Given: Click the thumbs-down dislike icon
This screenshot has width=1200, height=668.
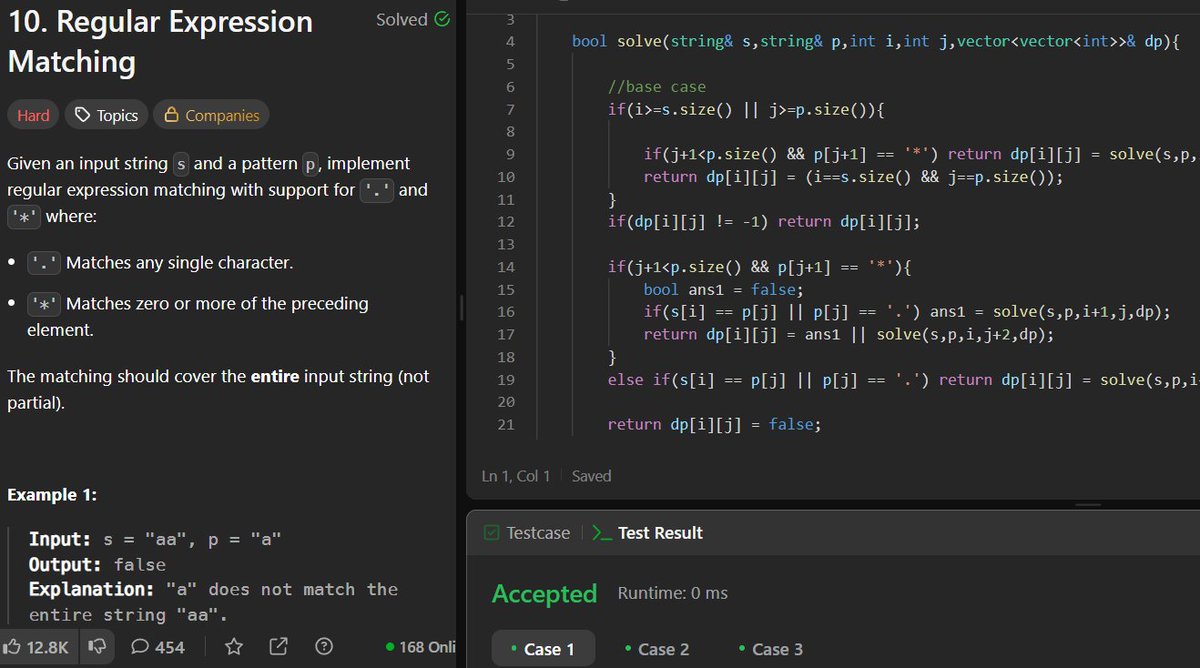Looking at the screenshot, I should (97, 647).
